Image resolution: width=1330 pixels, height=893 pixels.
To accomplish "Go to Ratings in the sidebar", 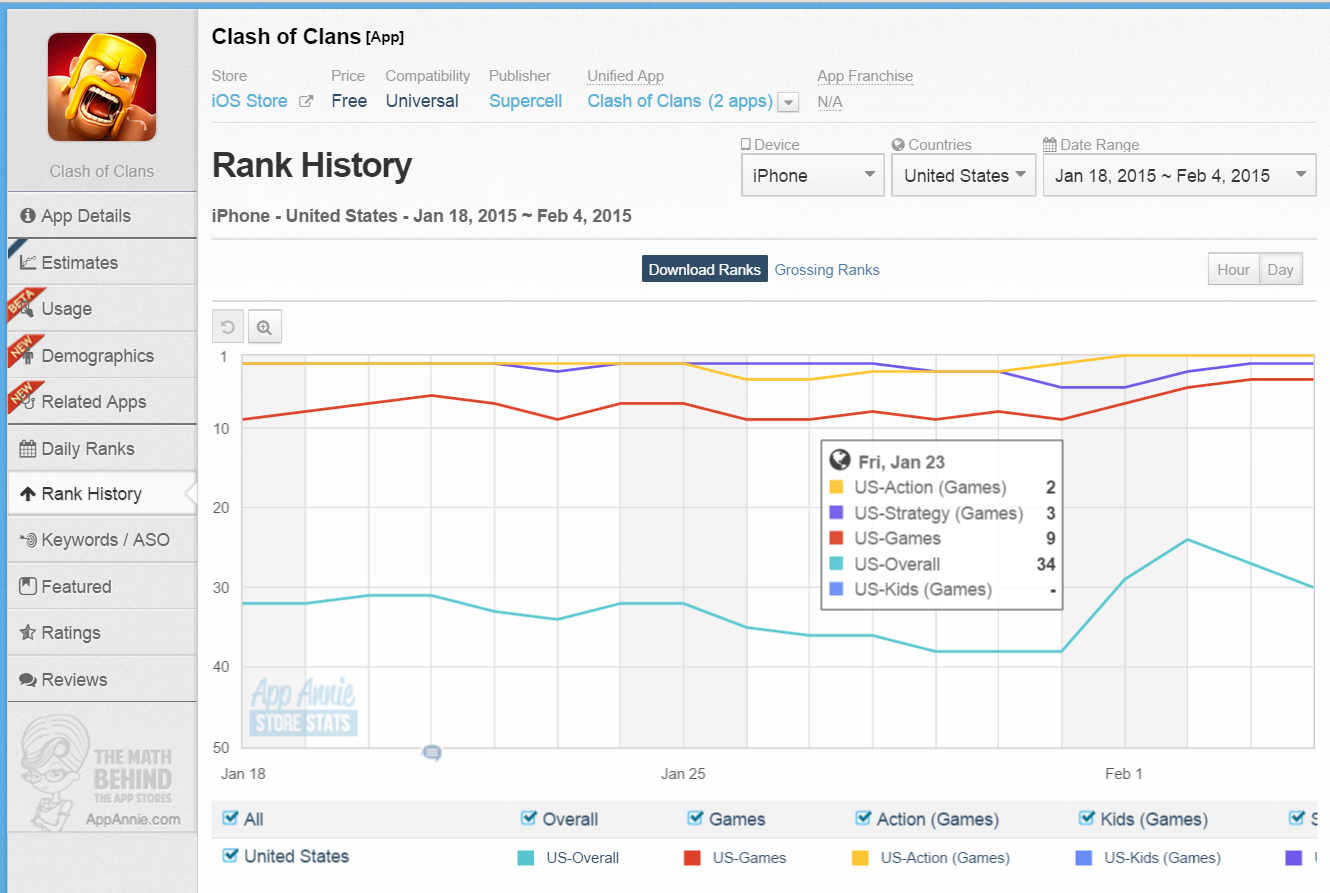I will (x=102, y=633).
